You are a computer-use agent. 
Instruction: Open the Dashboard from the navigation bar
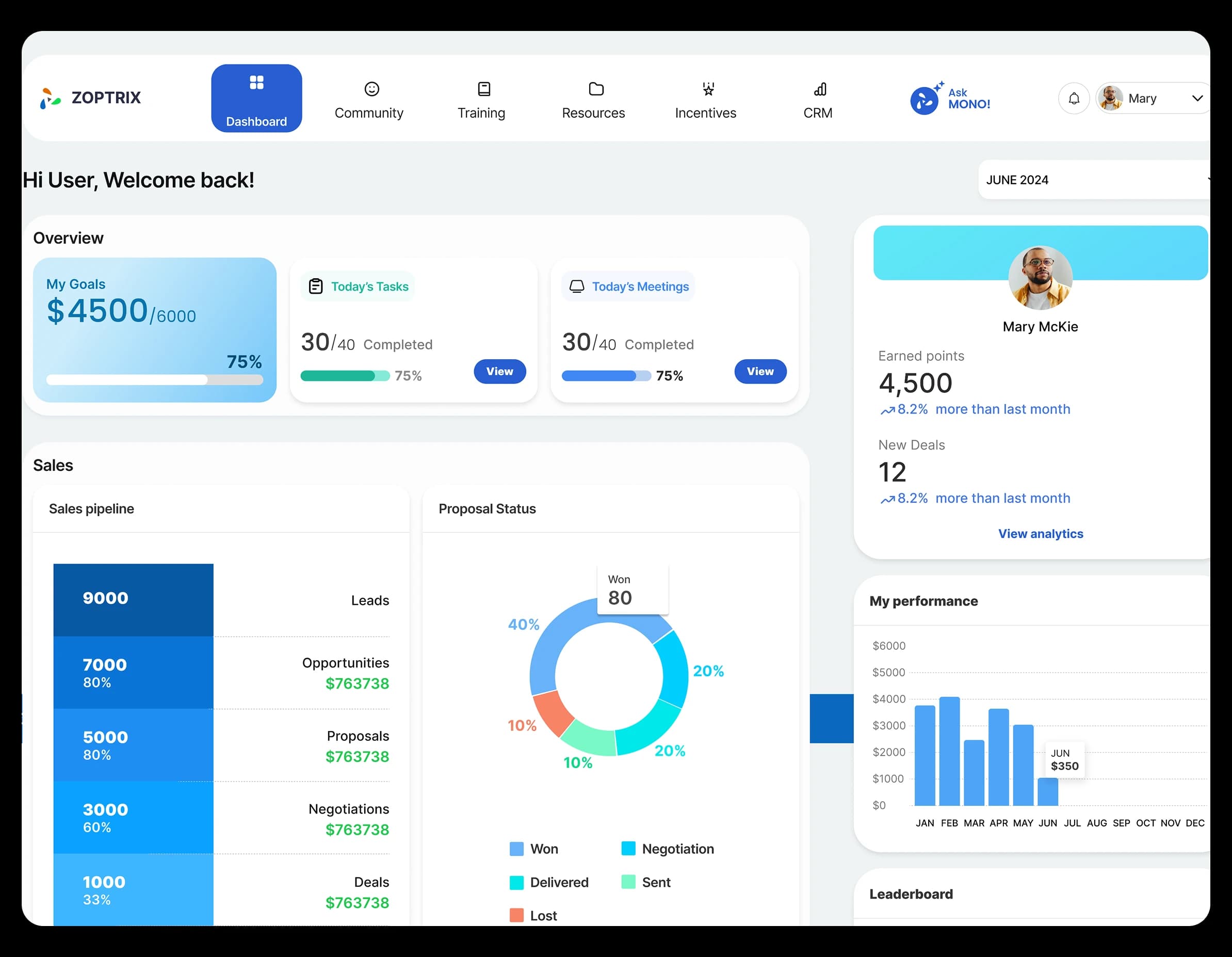pyautogui.click(x=257, y=98)
